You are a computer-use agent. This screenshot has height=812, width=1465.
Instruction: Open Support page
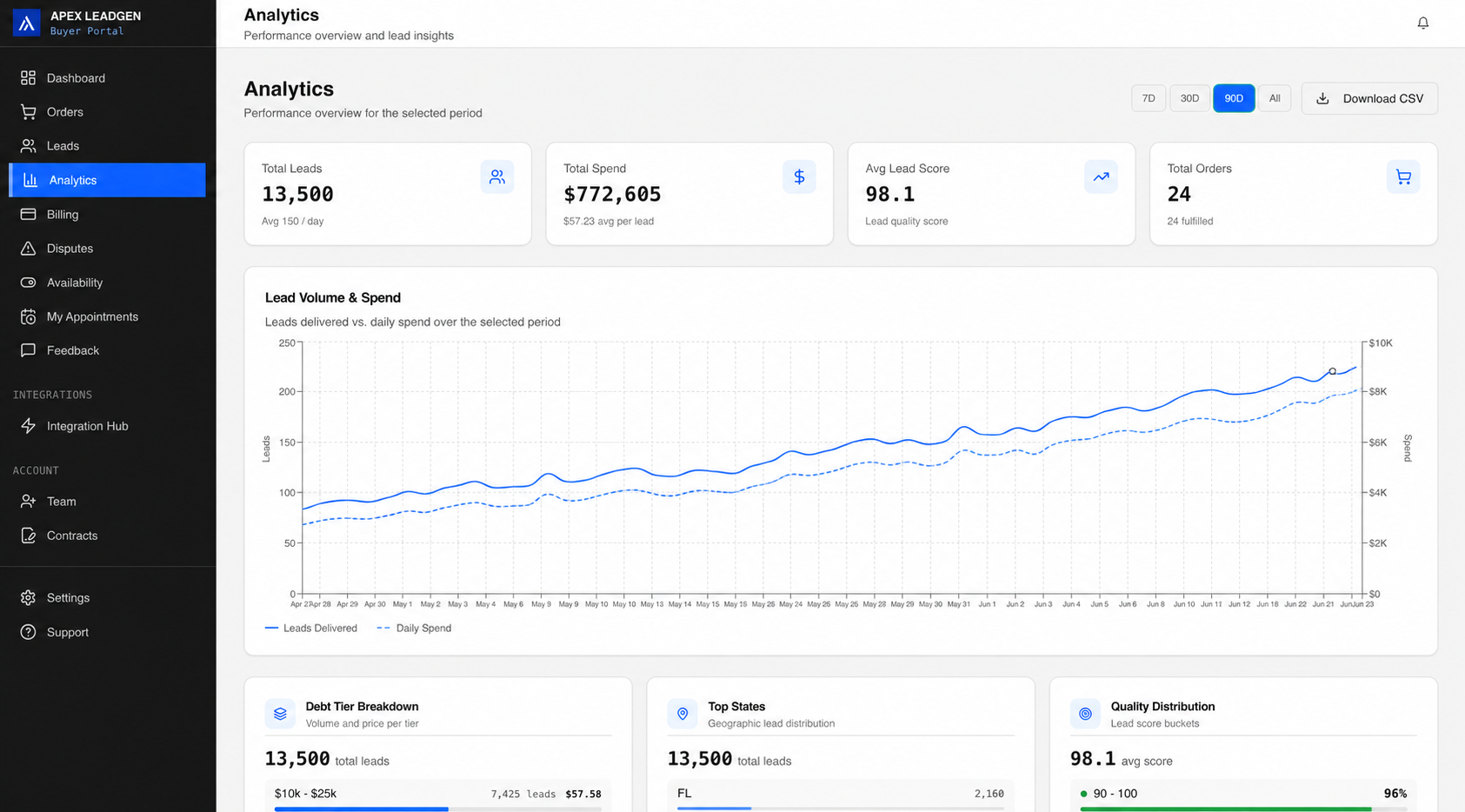(x=108, y=632)
